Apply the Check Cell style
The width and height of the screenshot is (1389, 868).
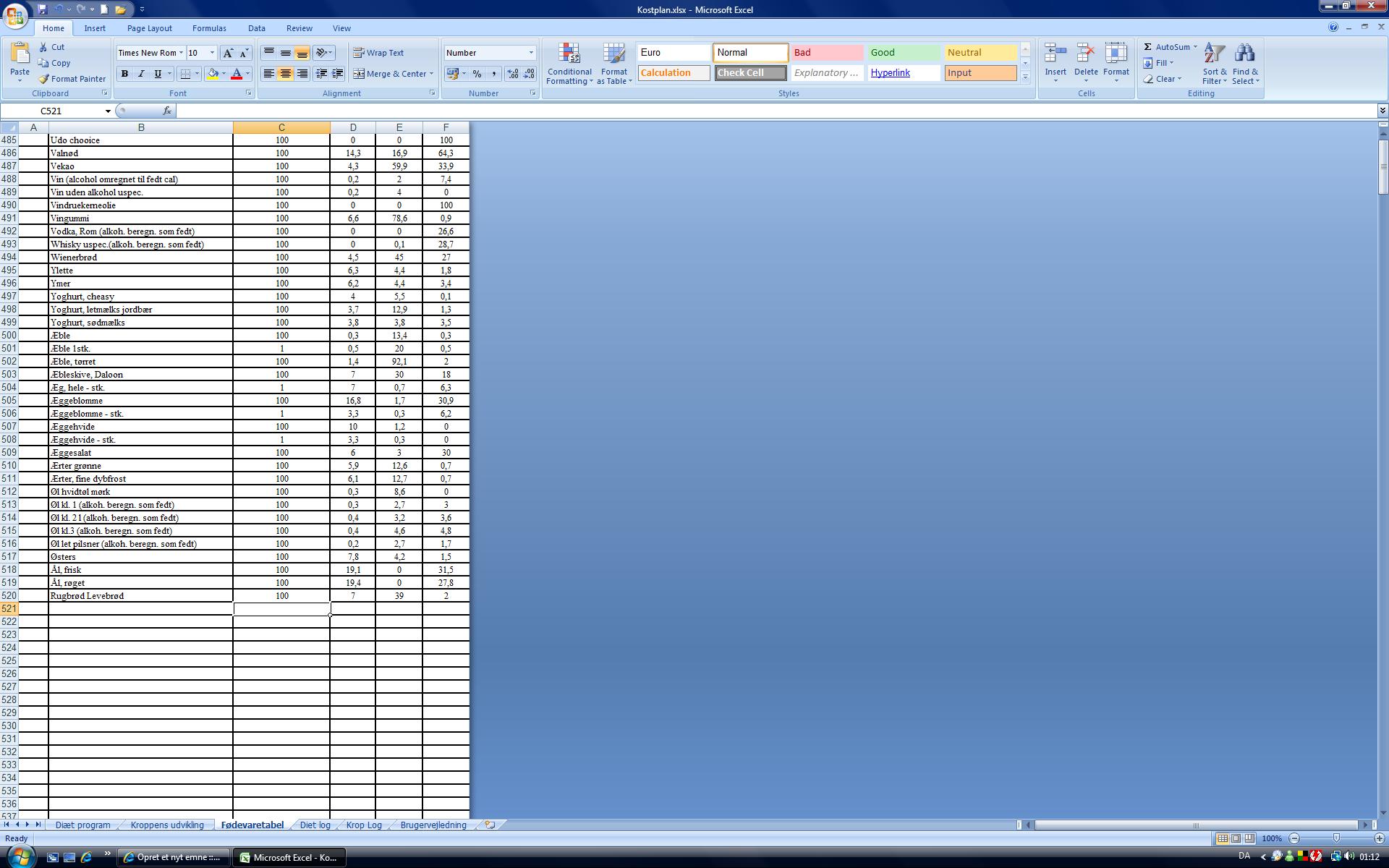point(750,73)
